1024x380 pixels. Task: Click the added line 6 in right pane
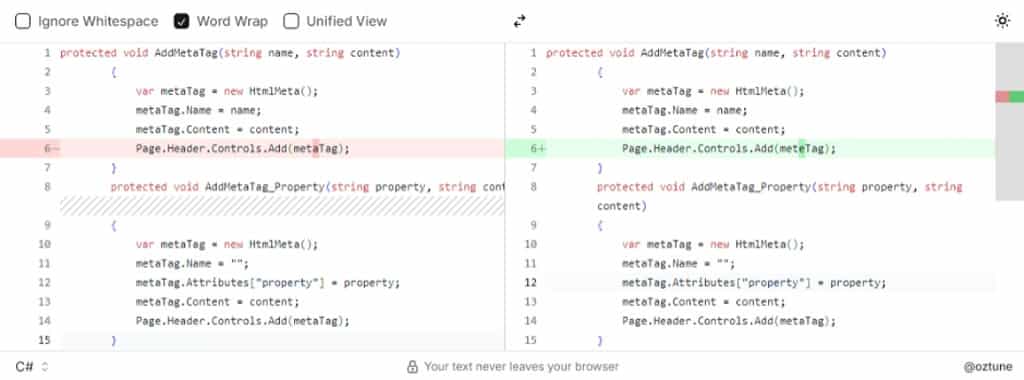click(750, 149)
